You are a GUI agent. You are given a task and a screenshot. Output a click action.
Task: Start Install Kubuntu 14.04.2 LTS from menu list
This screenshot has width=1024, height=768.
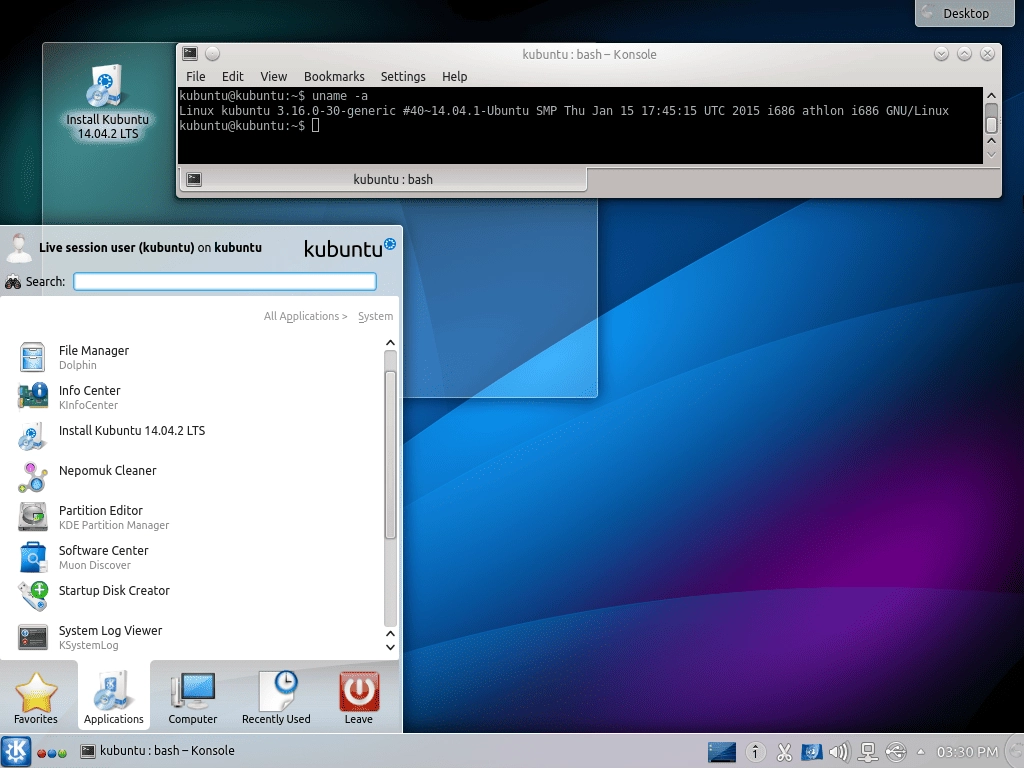pyautogui.click(x=196, y=437)
